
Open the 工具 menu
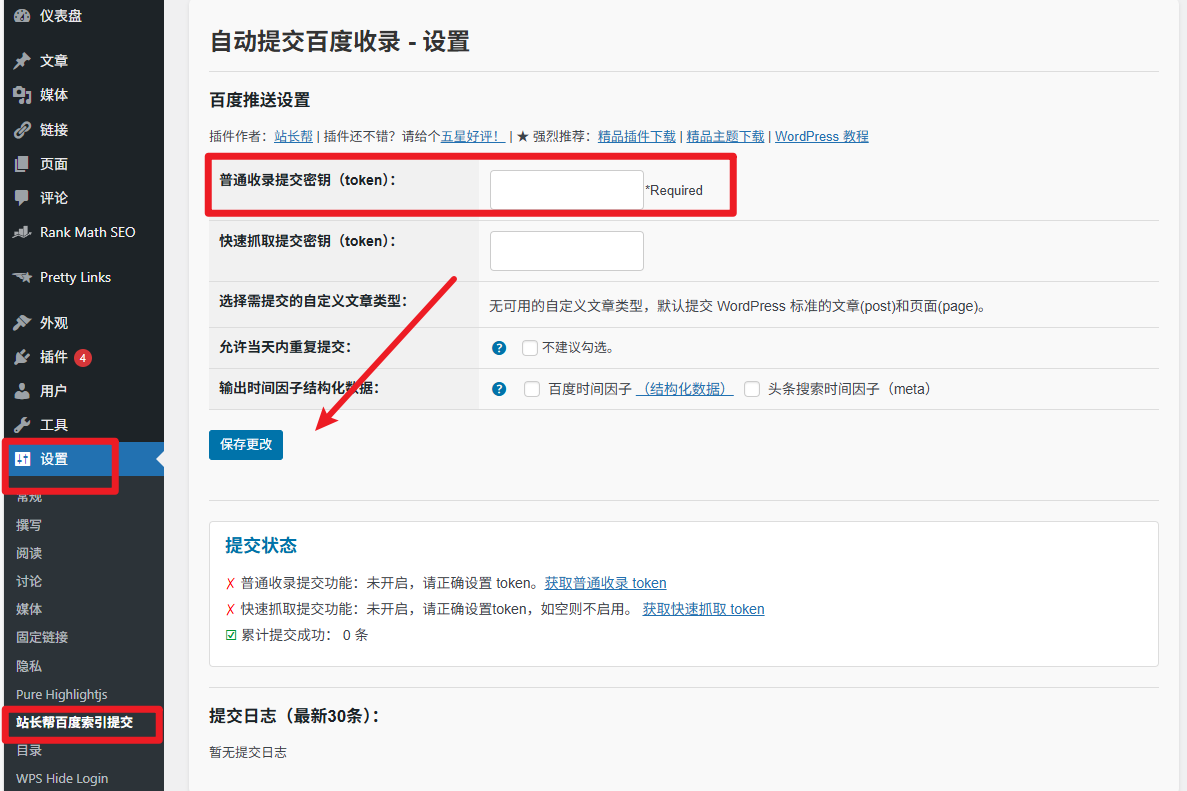[x=83, y=425]
